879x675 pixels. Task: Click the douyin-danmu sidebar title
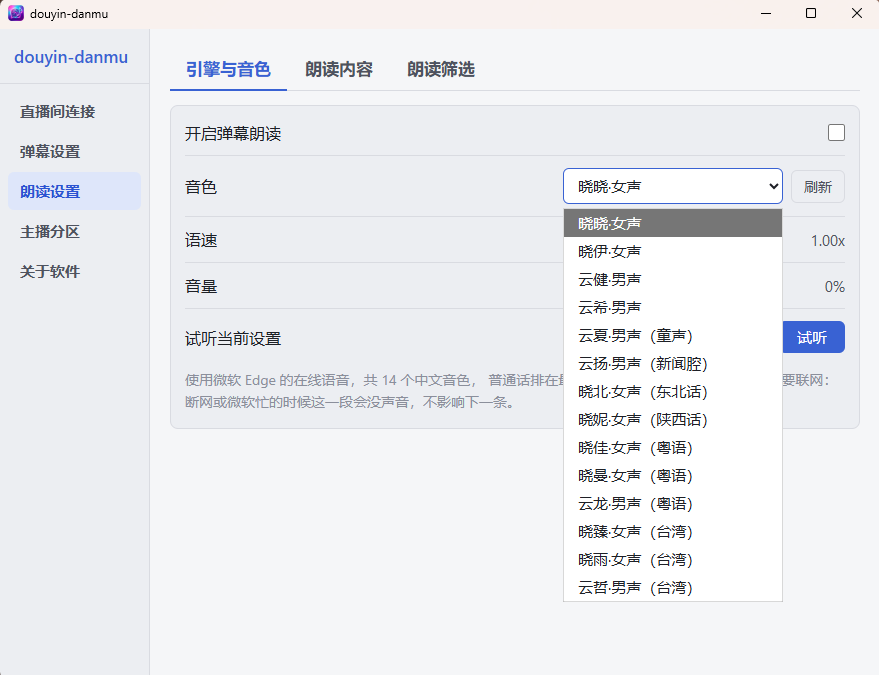[x=71, y=57]
